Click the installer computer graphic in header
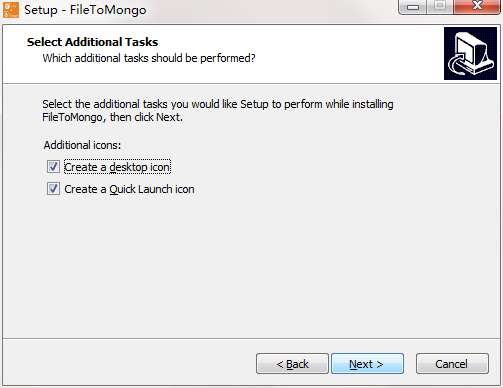Image resolution: width=503 pixels, height=388 pixels. pyautogui.click(x=470, y=54)
